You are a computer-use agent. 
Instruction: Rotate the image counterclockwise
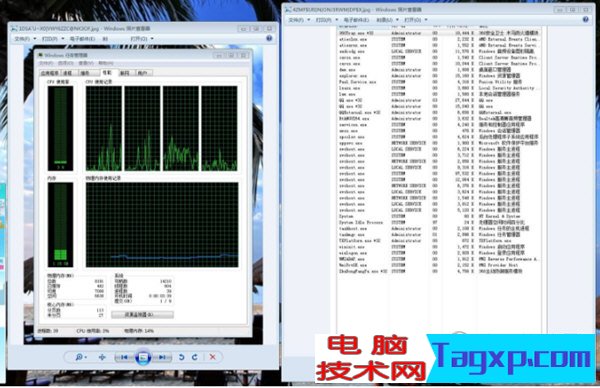[x=181, y=357]
